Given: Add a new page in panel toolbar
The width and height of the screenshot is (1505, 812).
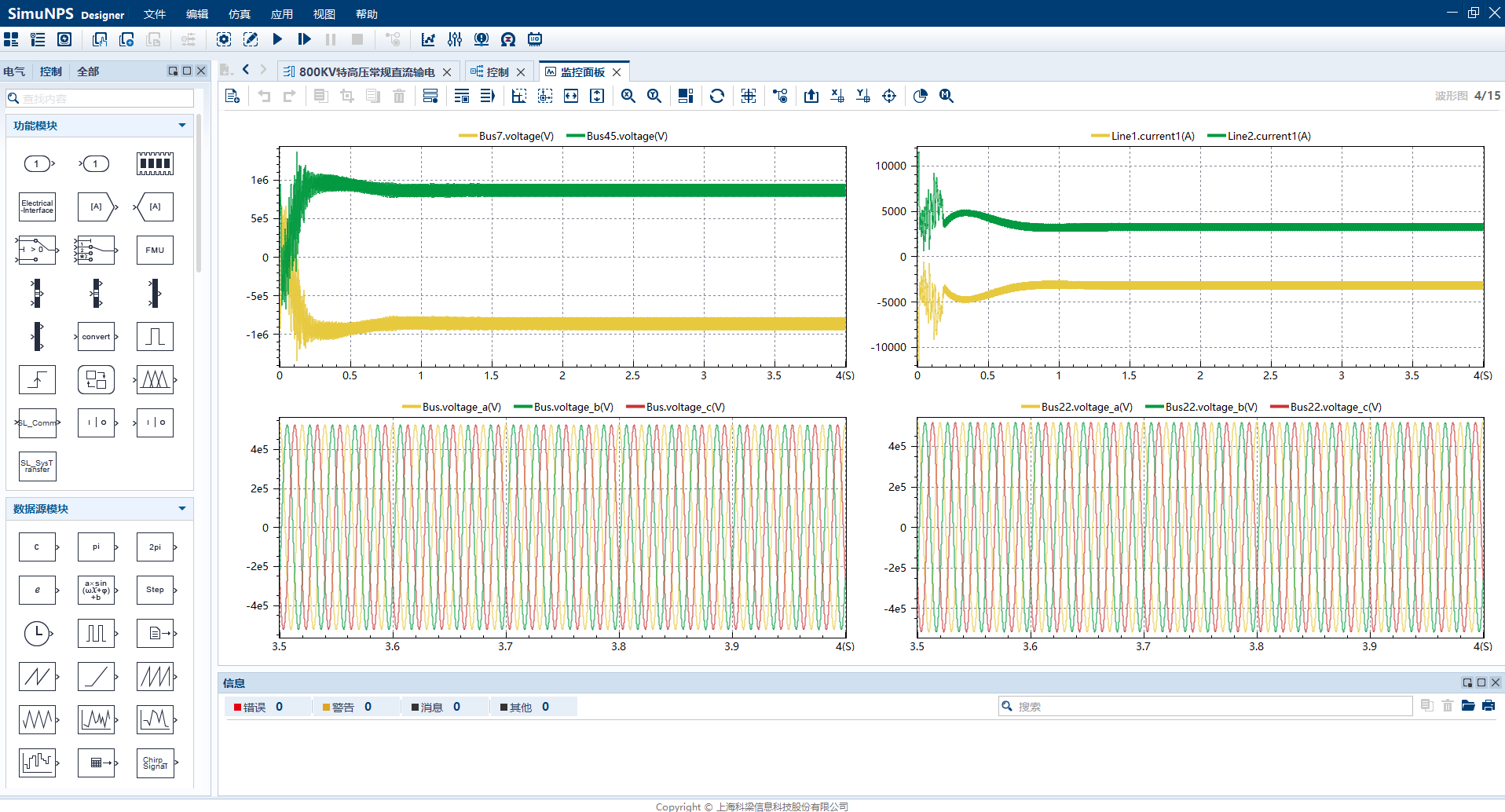Looking at the screenshot, I should point(232,96).
